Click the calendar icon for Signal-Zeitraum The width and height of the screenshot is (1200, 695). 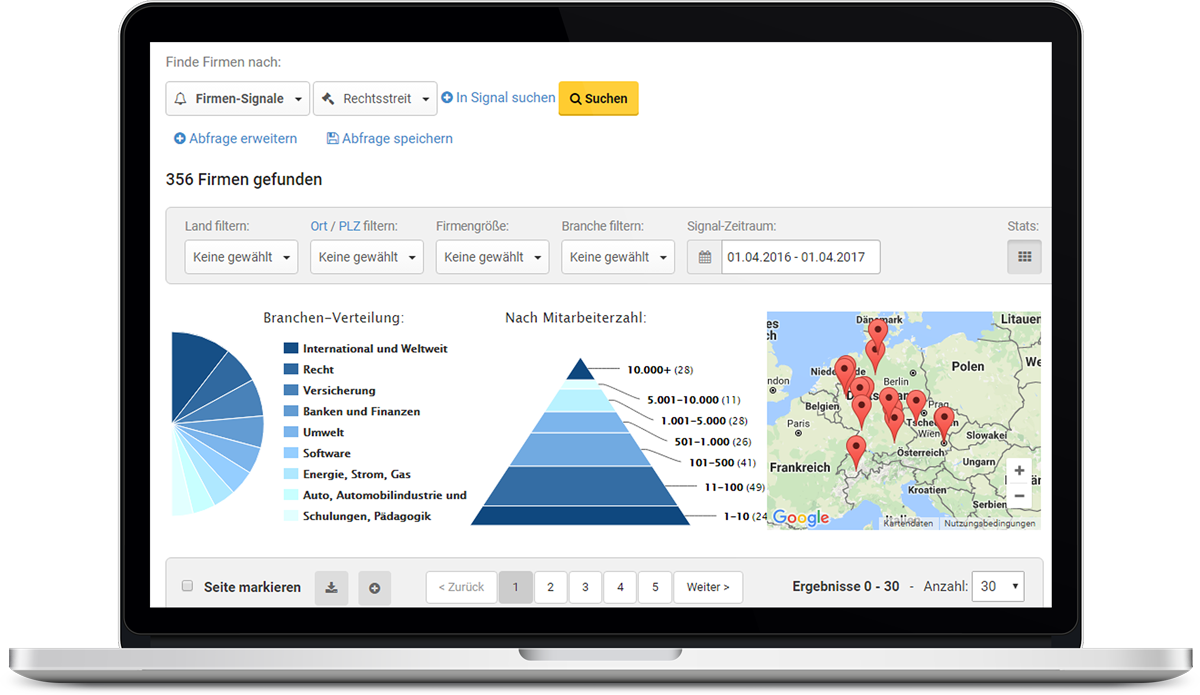[705, 257]
